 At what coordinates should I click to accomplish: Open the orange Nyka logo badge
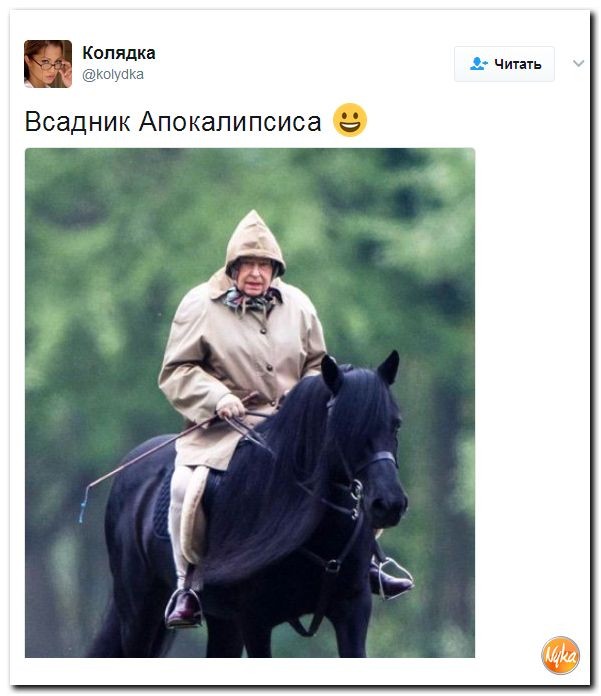tap(561, 656)
